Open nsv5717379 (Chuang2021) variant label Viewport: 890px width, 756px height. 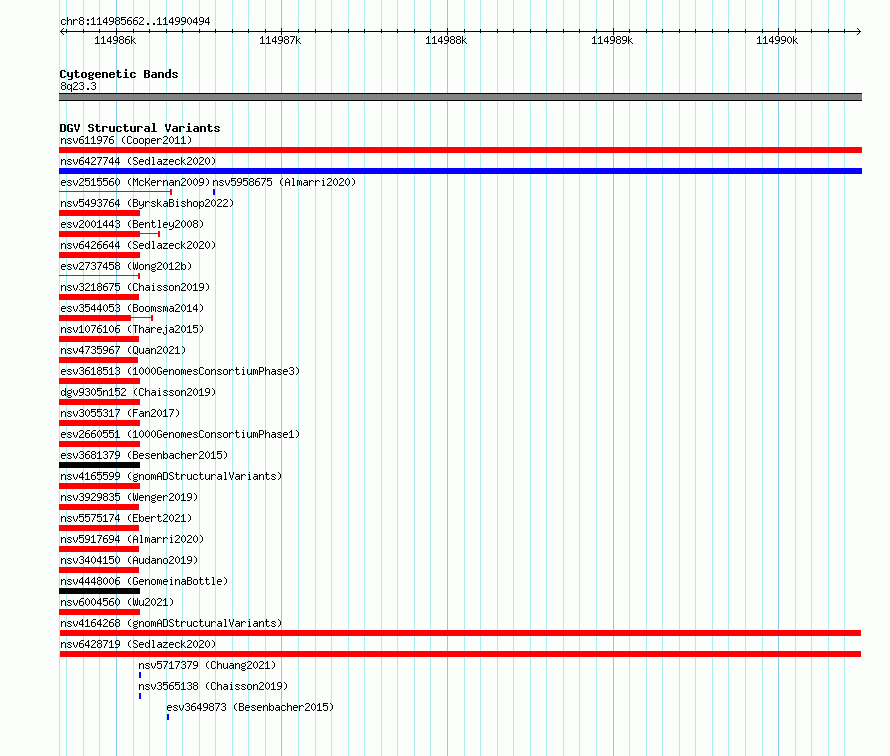[207, 665]
